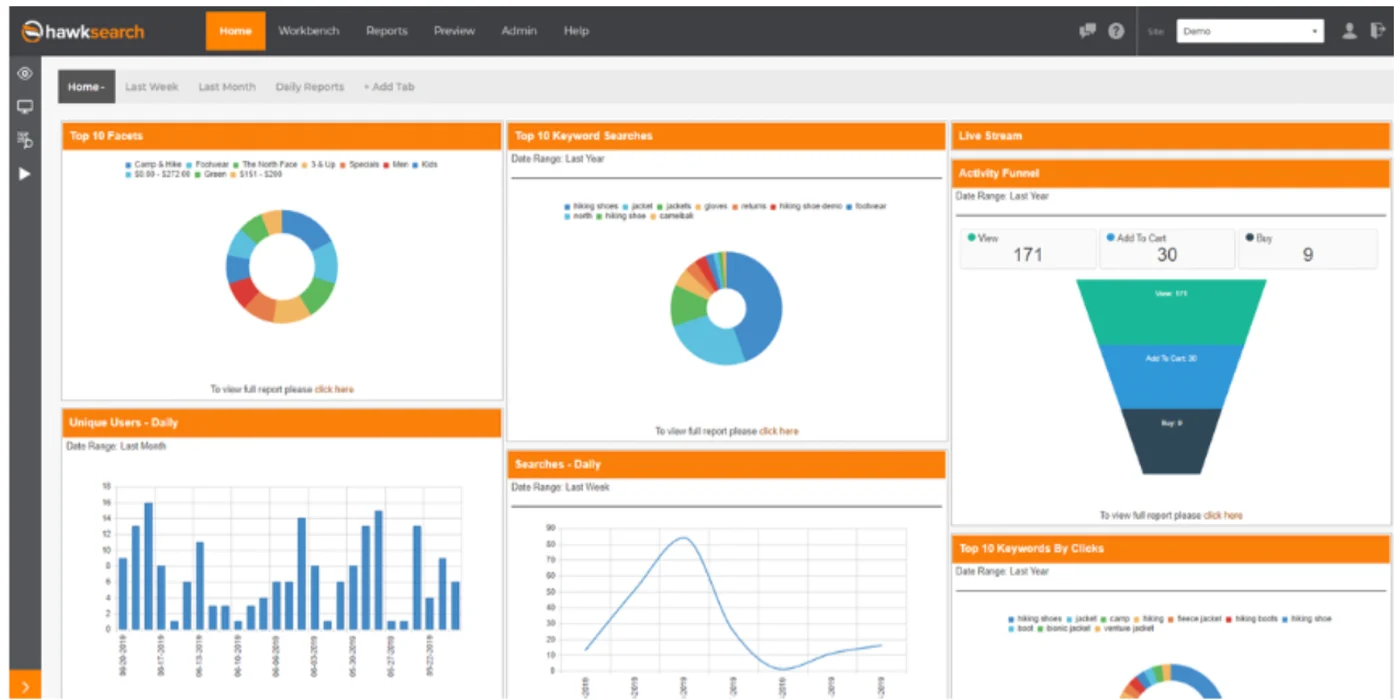Click 'Date Range: Last Year' under Activity Funnel
This screenshot has height=700, width=1400.
pyautogui.click(x=1002, y=196)
